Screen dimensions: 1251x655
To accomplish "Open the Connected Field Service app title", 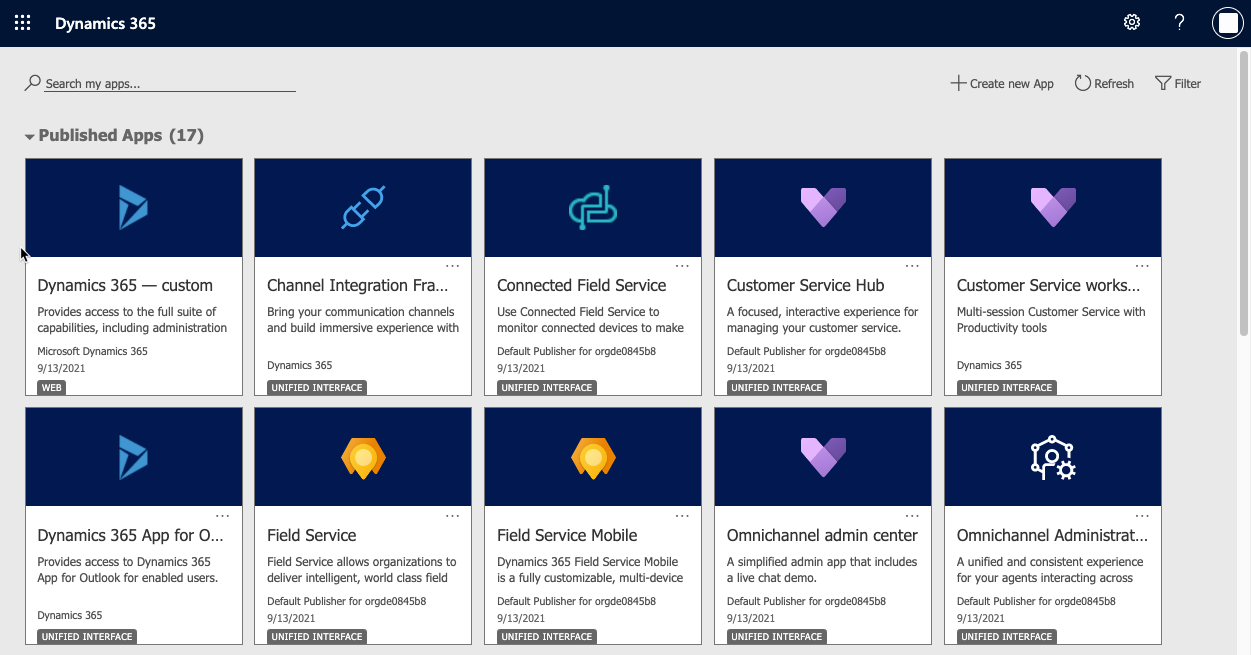I will pos(582,285).
